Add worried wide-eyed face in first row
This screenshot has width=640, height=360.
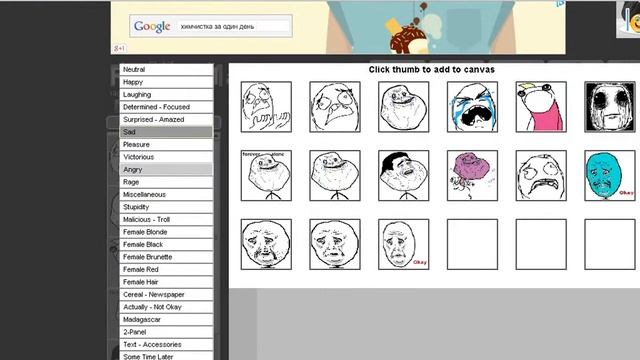[335, 107]
